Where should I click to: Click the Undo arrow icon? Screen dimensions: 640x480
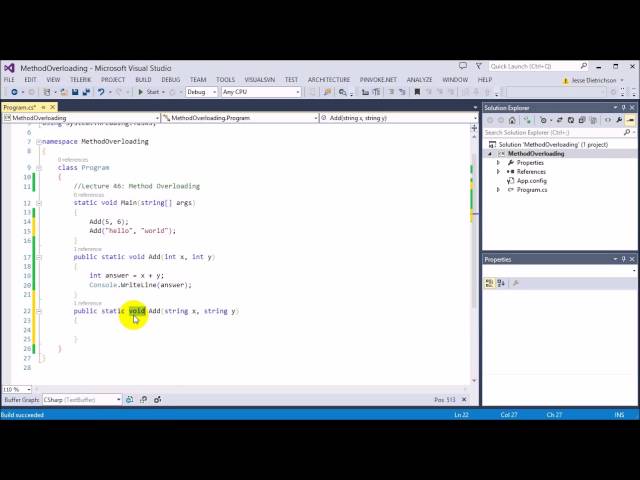click(101, 92)
